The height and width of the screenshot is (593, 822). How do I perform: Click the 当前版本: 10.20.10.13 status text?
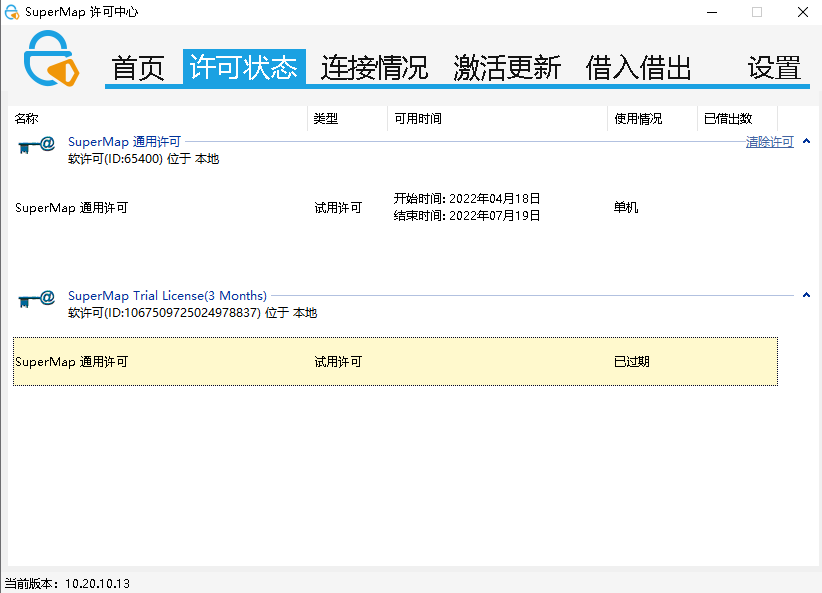tap(67, 584)
